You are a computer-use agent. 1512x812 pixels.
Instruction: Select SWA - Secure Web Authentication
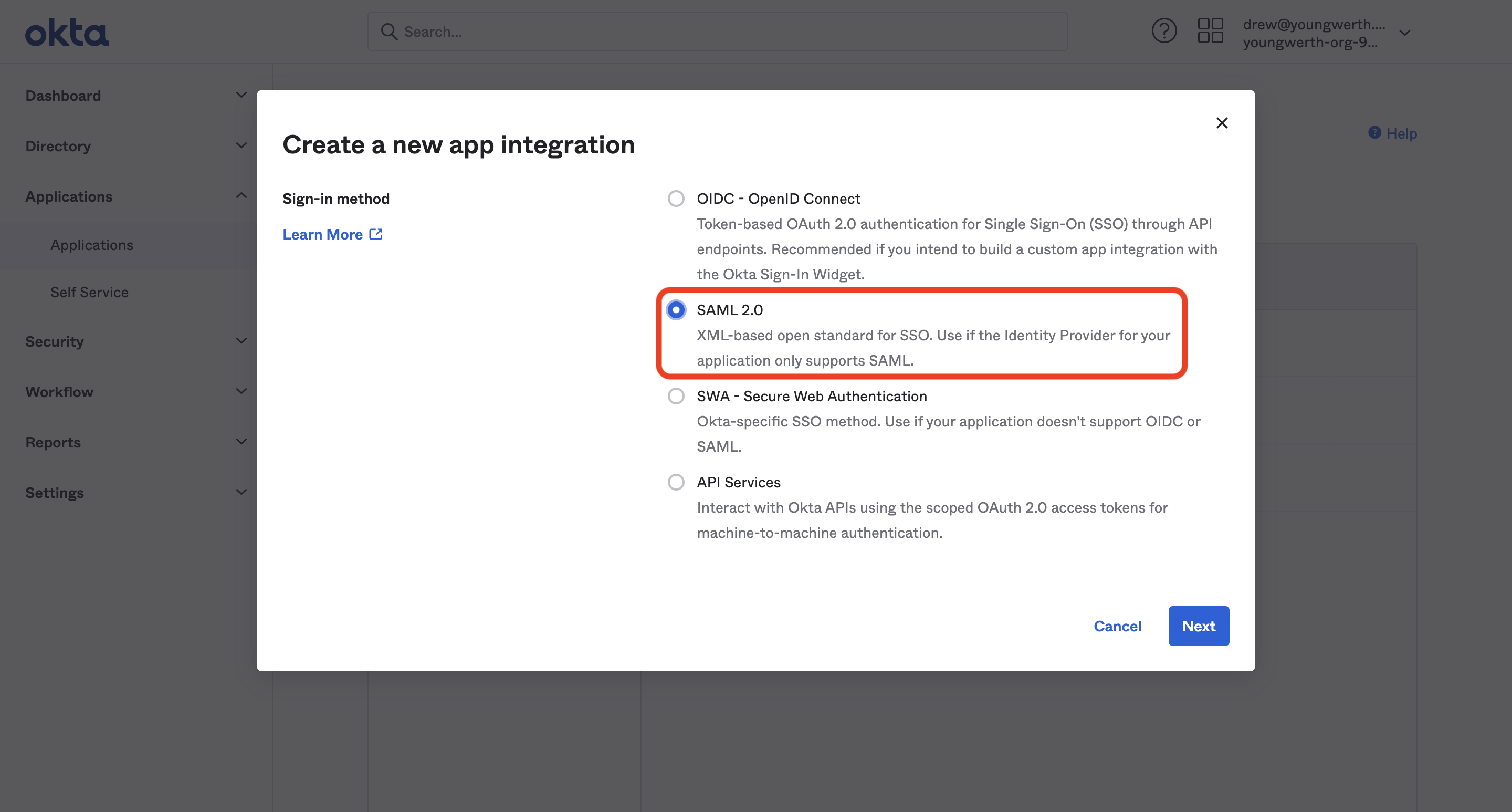(676, 395)
